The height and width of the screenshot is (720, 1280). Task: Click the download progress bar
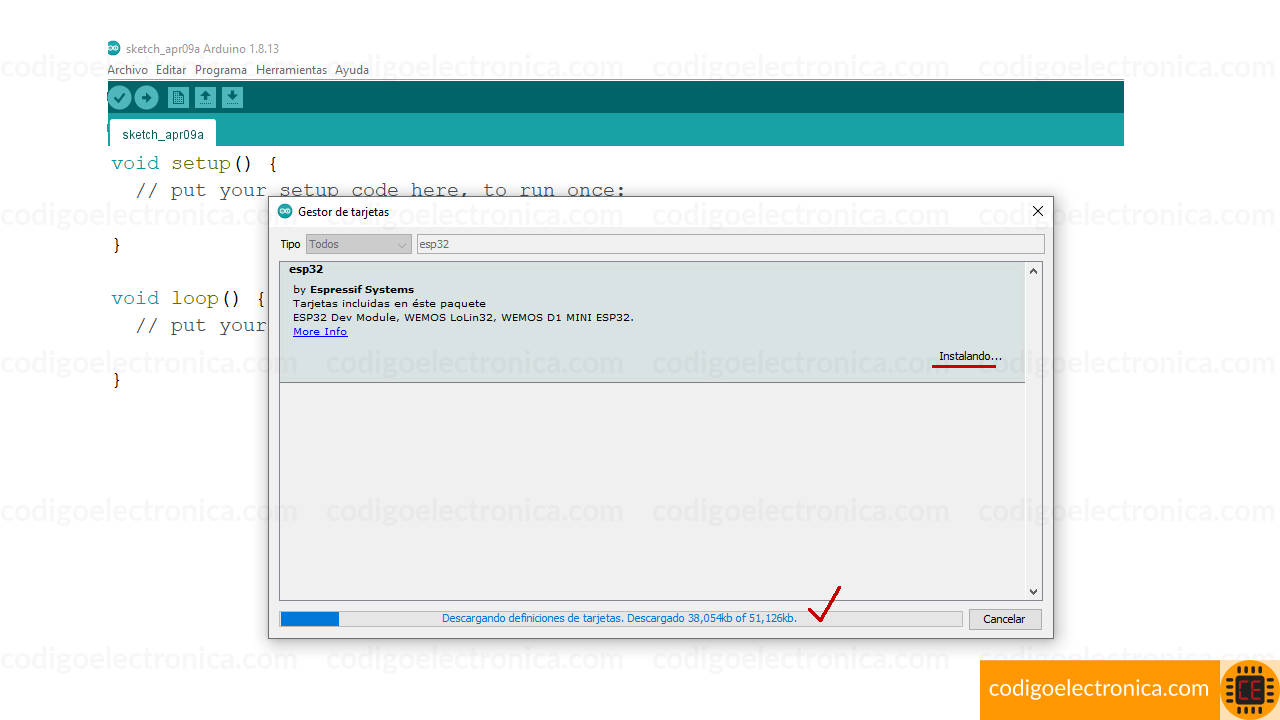coord(621,619)
